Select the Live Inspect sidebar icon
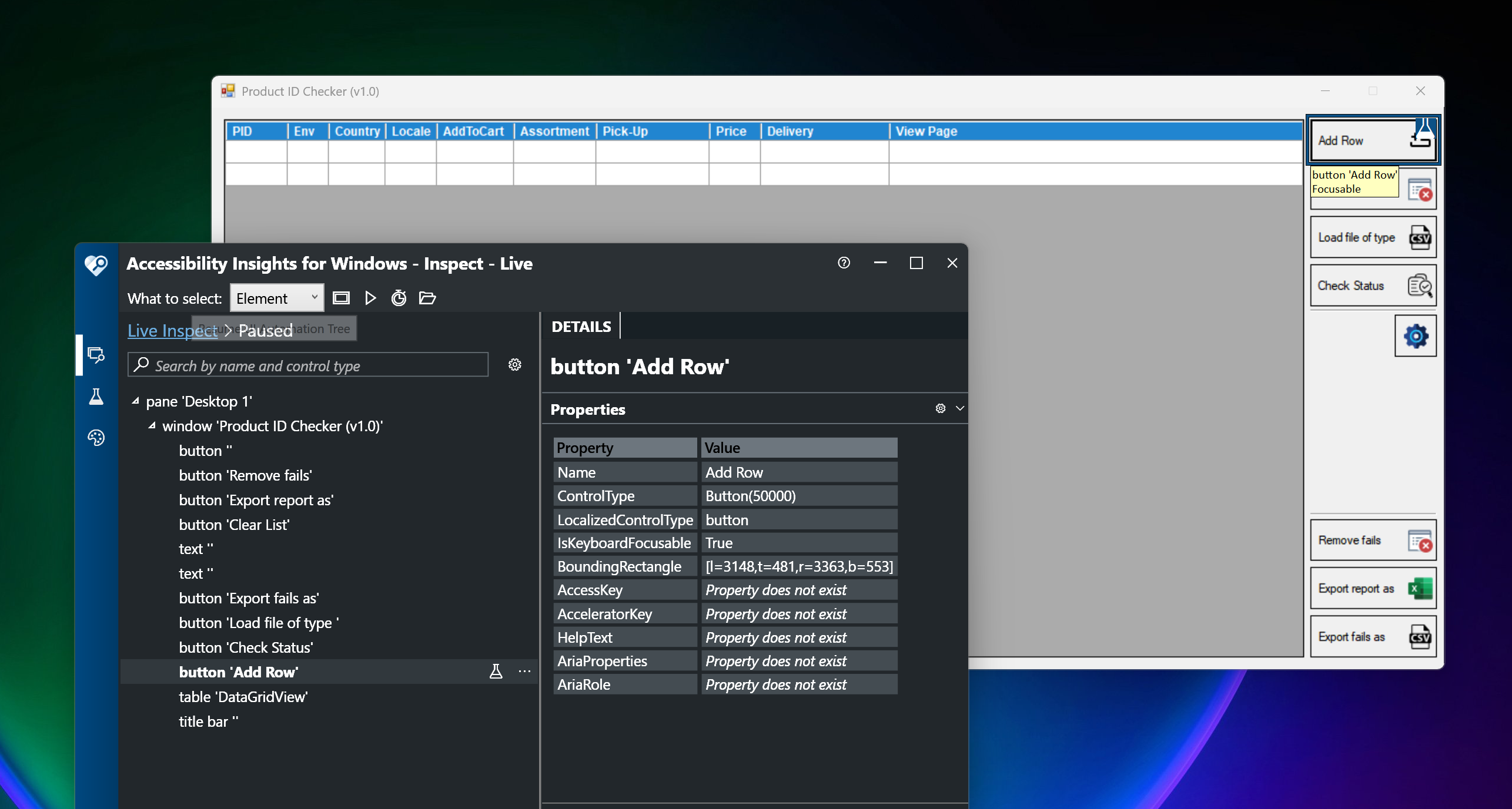This screenshot has height=809, width=1512. [96, 355]
